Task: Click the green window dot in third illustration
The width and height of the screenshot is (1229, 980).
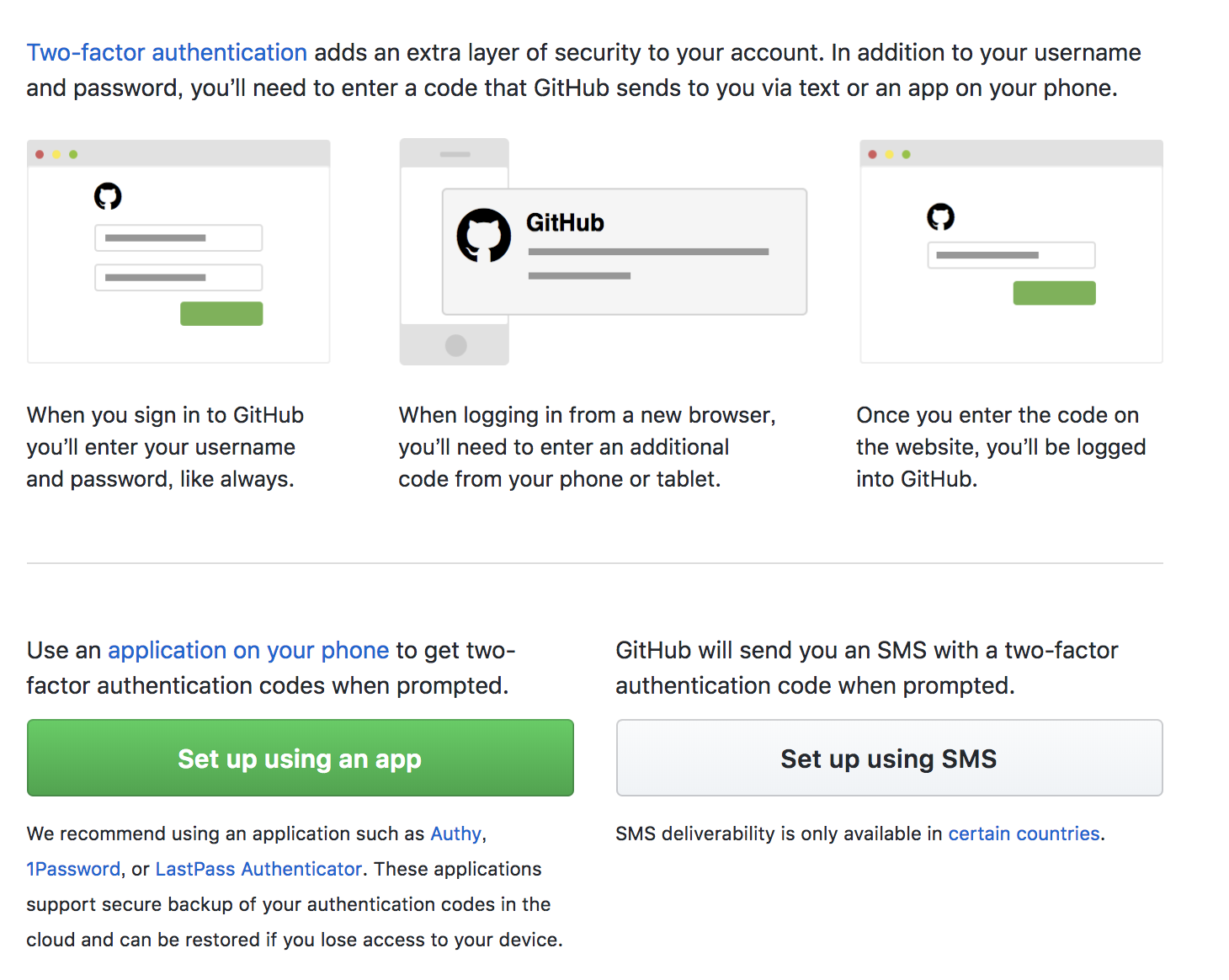Action: click(x=906, y=154)
